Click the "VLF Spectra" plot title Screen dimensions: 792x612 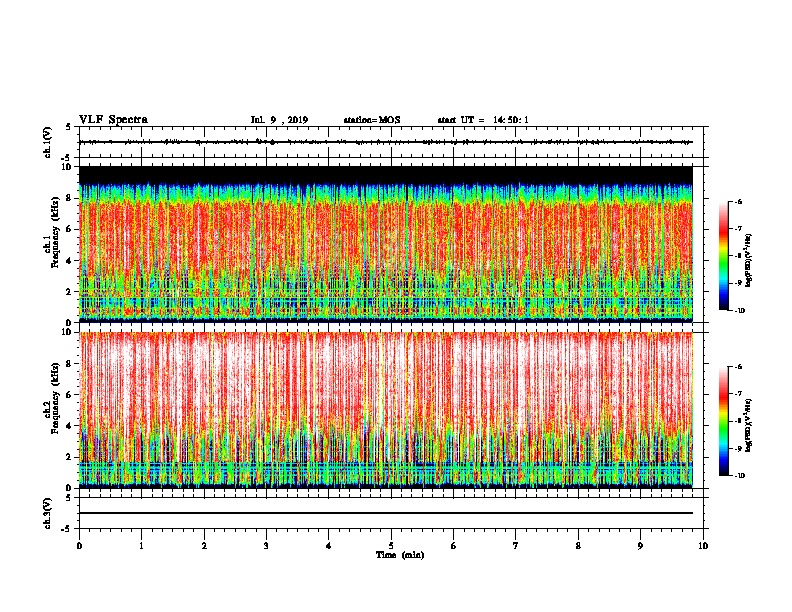(x=113, y=120)
